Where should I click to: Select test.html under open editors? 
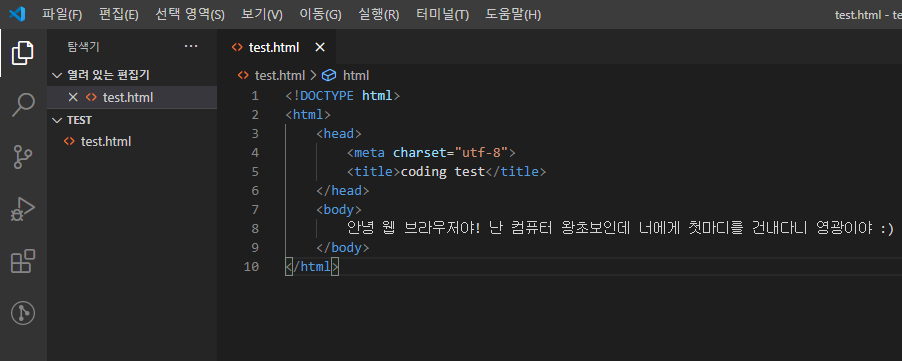coord(128,98)
